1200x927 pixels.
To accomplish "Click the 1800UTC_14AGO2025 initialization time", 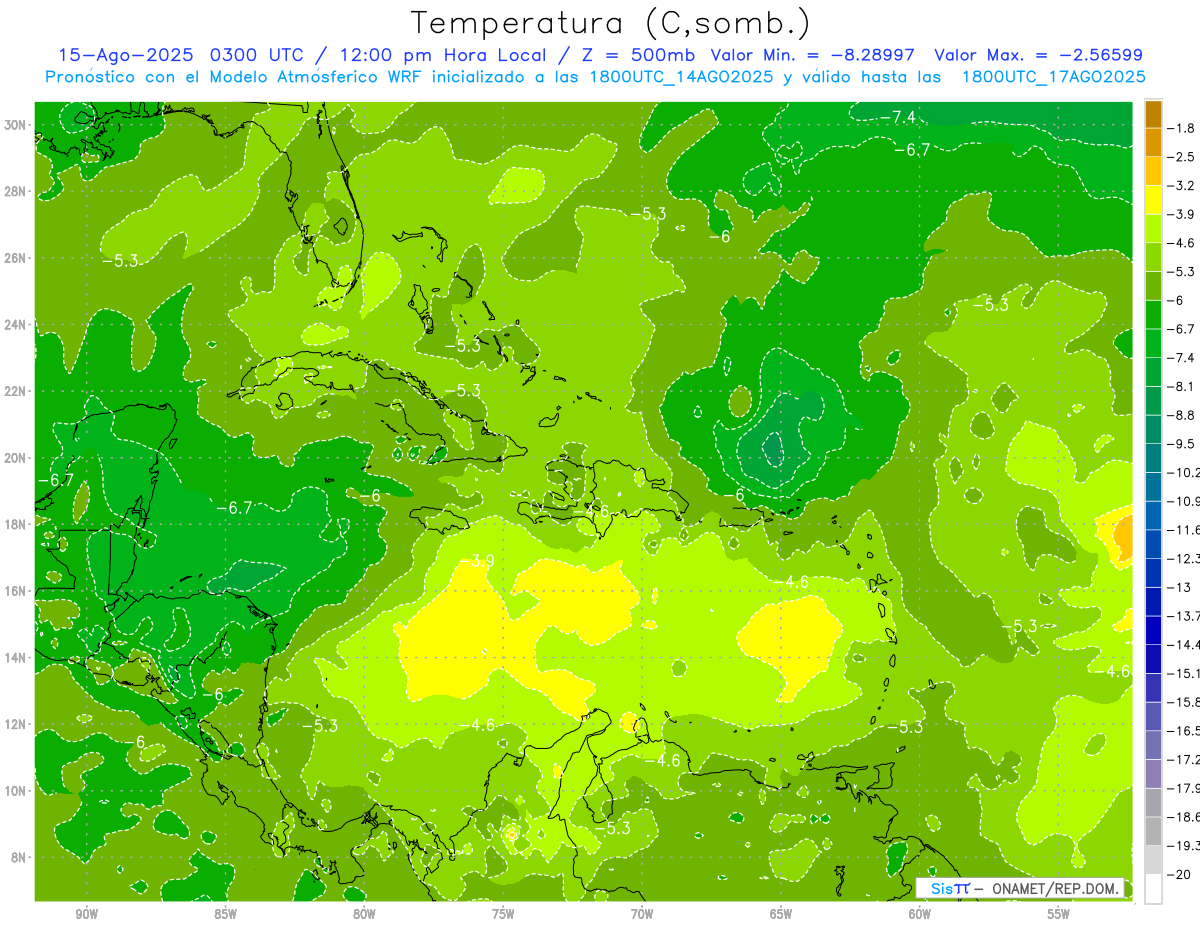I will [681, 77].
